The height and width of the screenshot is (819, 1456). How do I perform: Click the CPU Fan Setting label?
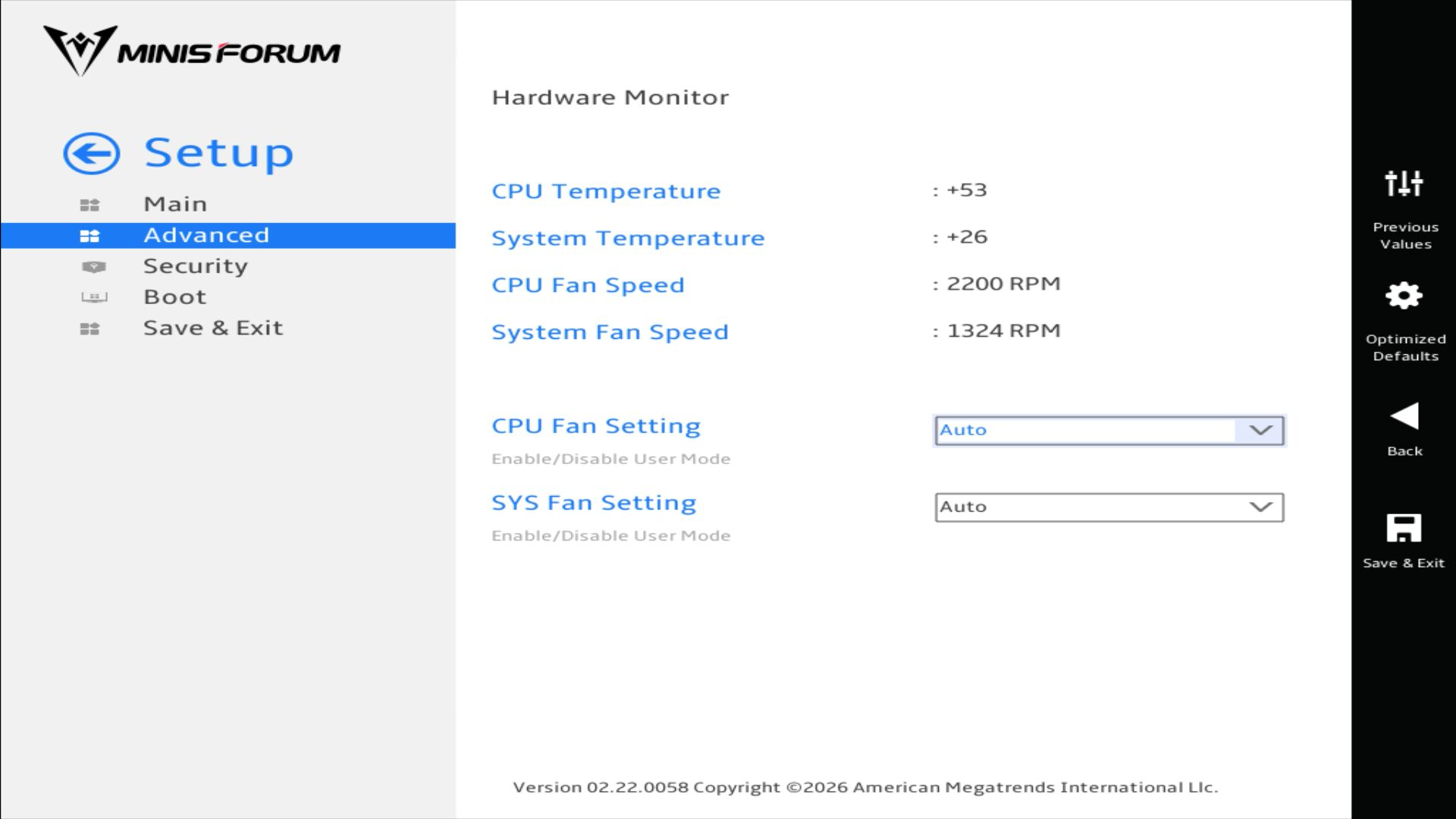pyautogui.click(x=596, y=426)
